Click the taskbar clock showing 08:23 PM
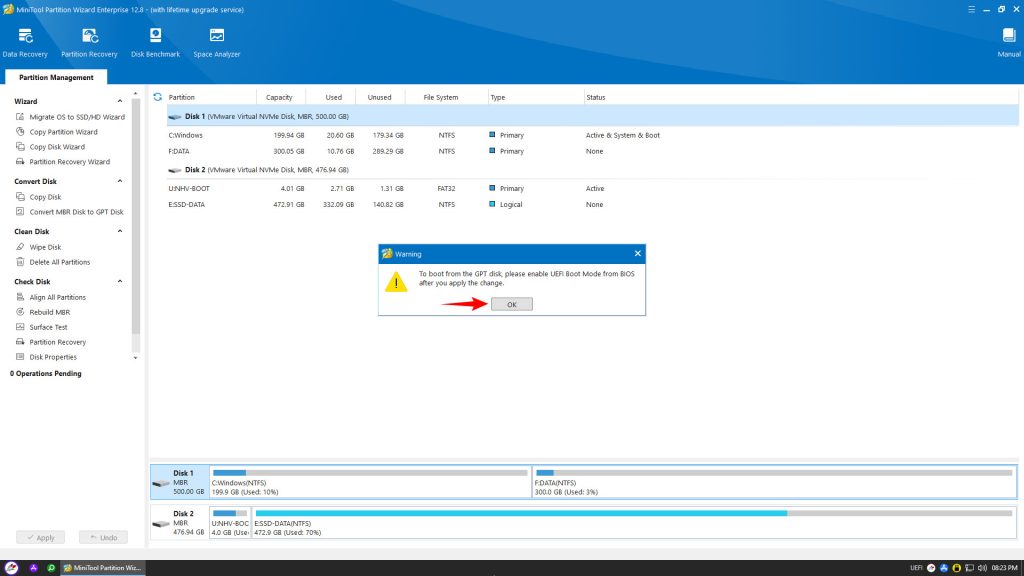 [x=1004, y=568]
